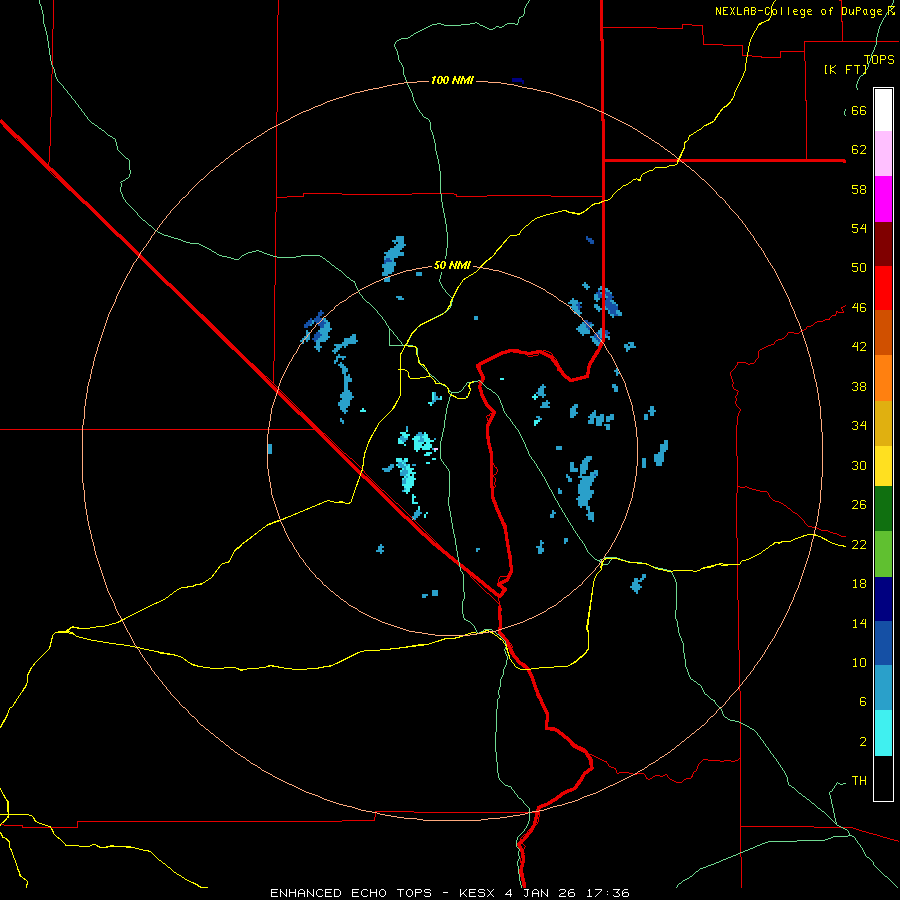Select the navy blue legend swatch

pyautogui.click(x=883, y=599)
